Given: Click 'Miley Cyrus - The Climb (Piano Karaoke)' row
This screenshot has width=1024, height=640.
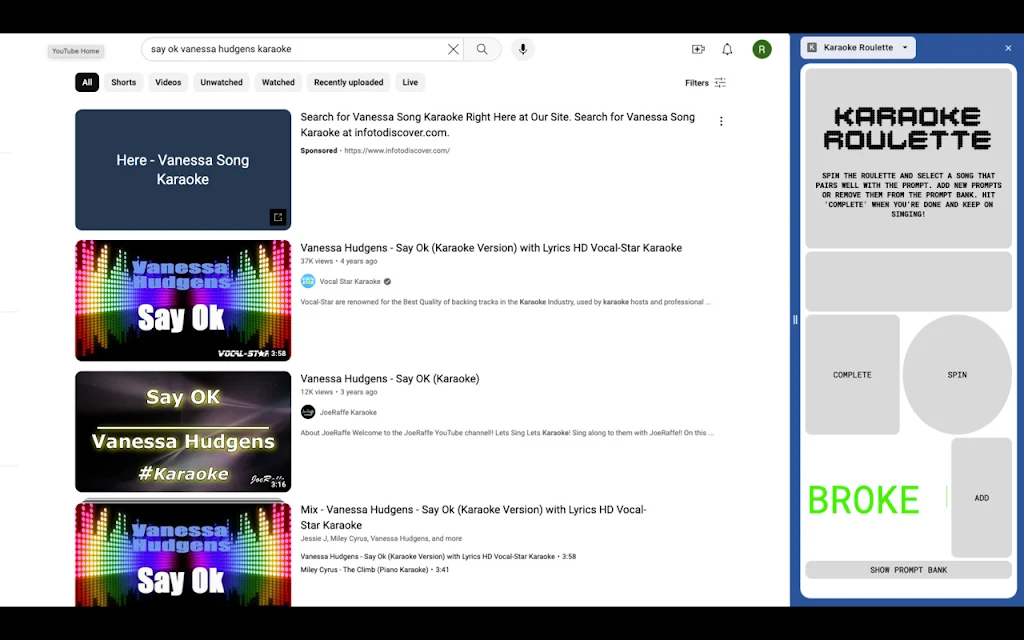Looking at the screenshot, I should (x=374, y=569).
